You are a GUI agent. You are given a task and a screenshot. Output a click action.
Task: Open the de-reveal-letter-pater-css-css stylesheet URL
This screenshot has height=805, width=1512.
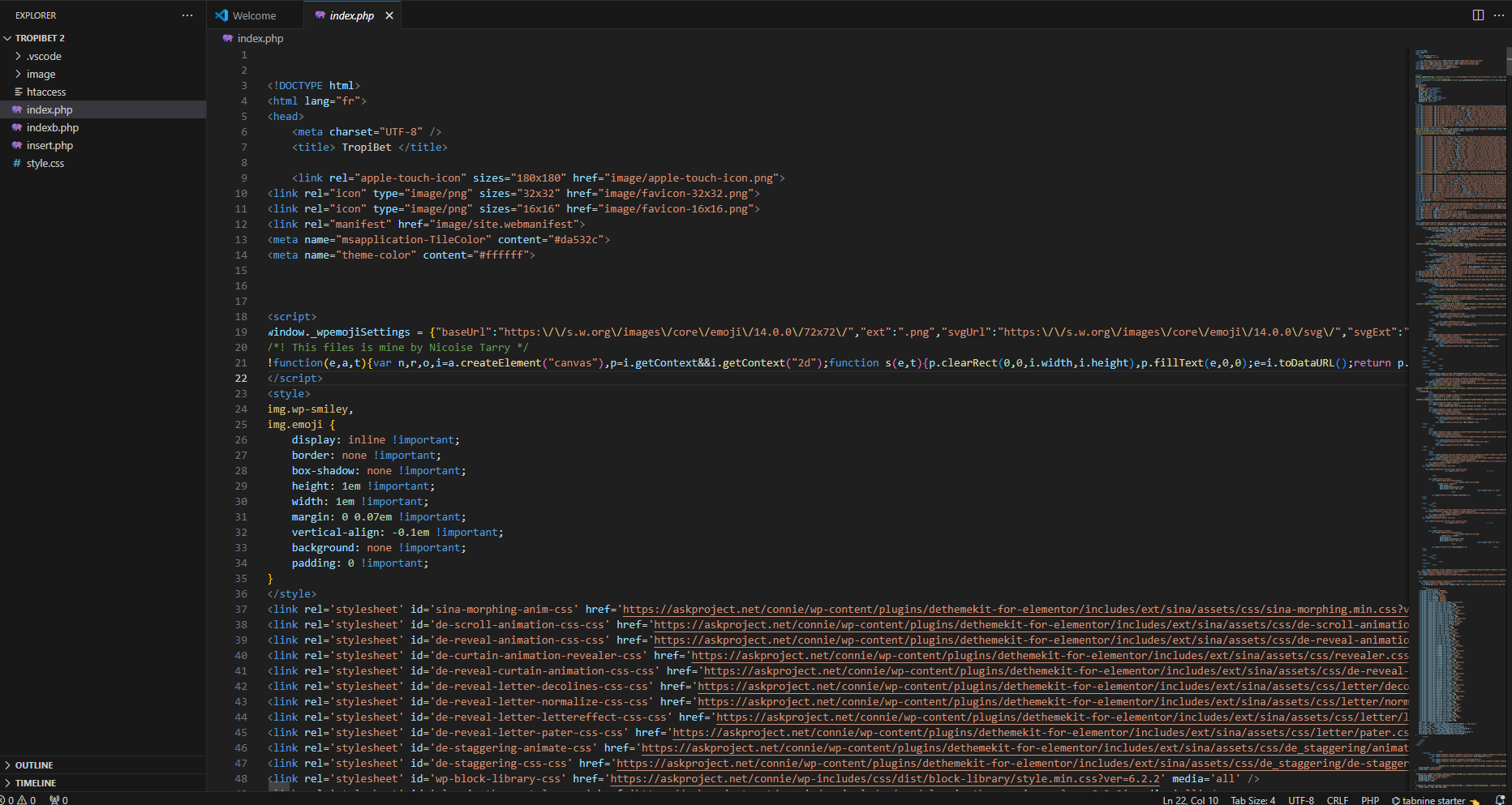[x=1041, y=732]
